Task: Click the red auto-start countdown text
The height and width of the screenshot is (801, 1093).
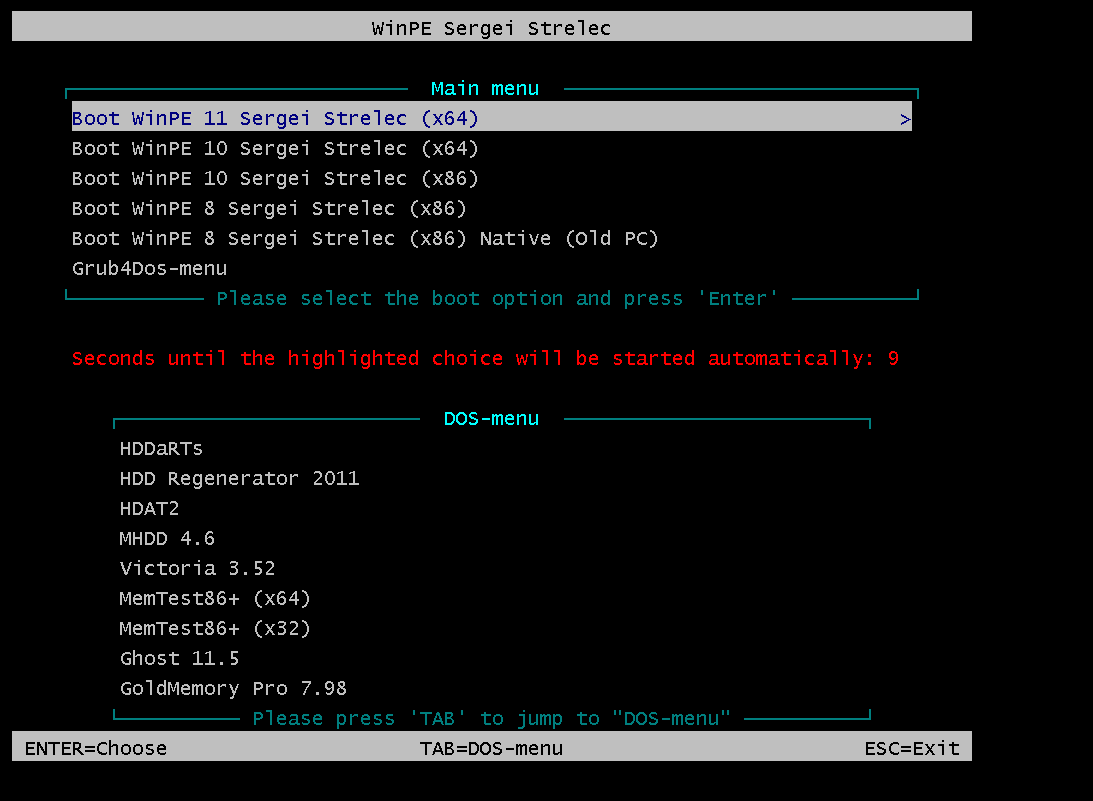Action: click(x=485, y=358)
